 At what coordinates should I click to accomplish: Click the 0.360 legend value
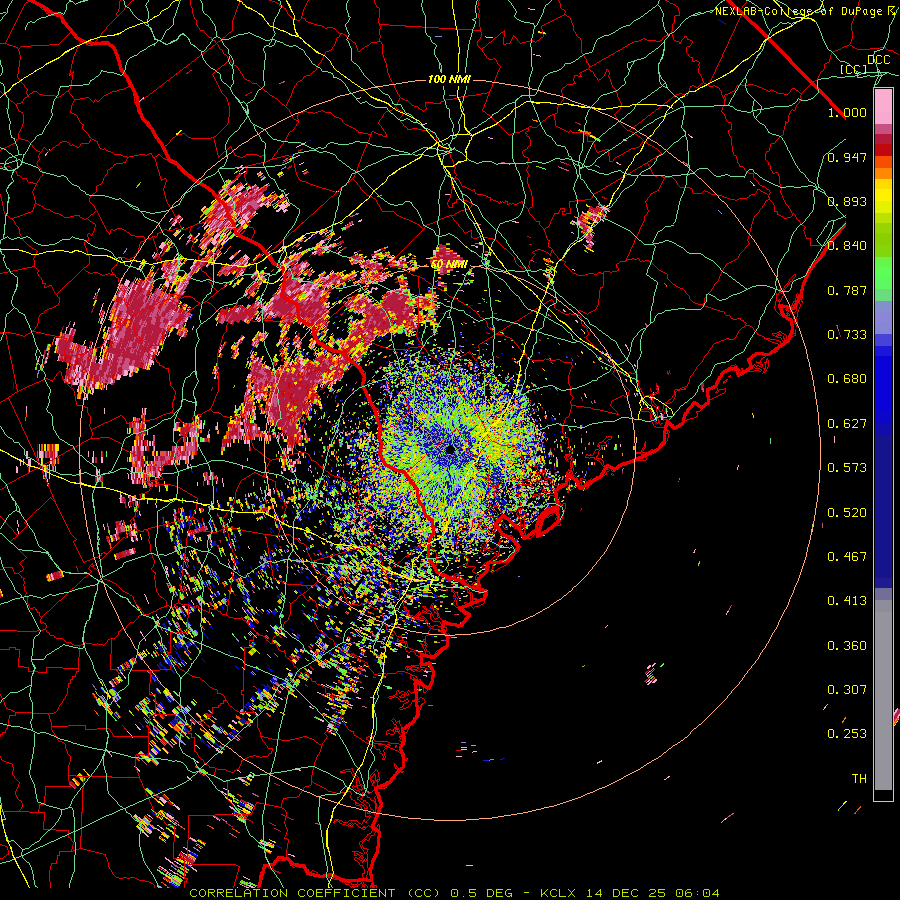(x=847, y=646)
